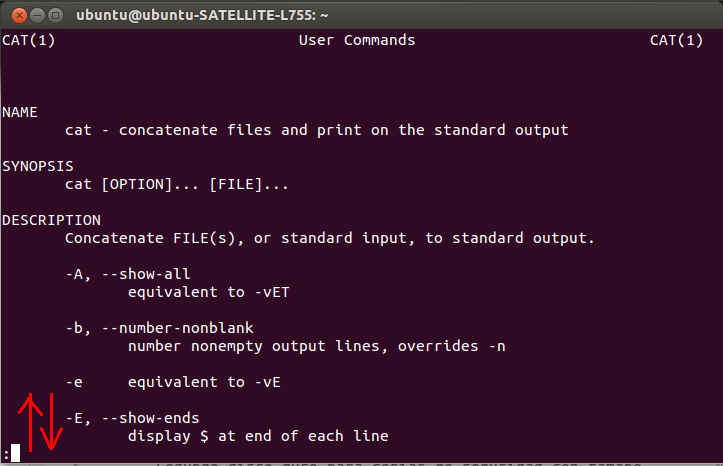The width and height of the screenshot is (723, 466).
Task: Click the pager prompt cursor block
Action: [x=15, y=453]
